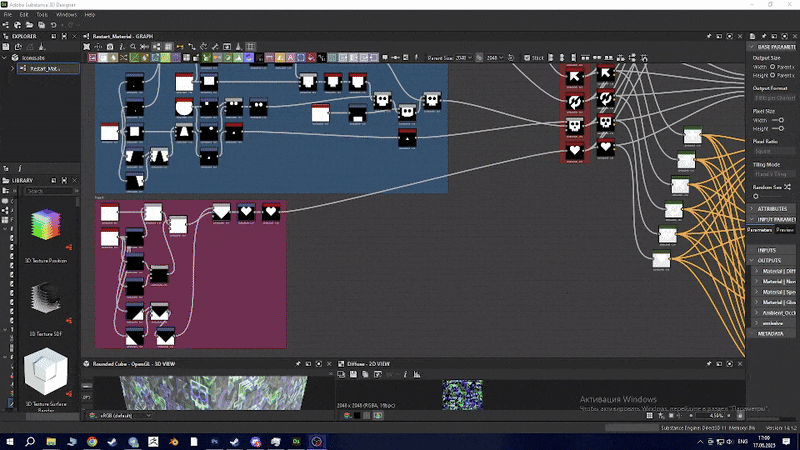
Task: Click the Library search field
Action: click(x=49, y=191)
